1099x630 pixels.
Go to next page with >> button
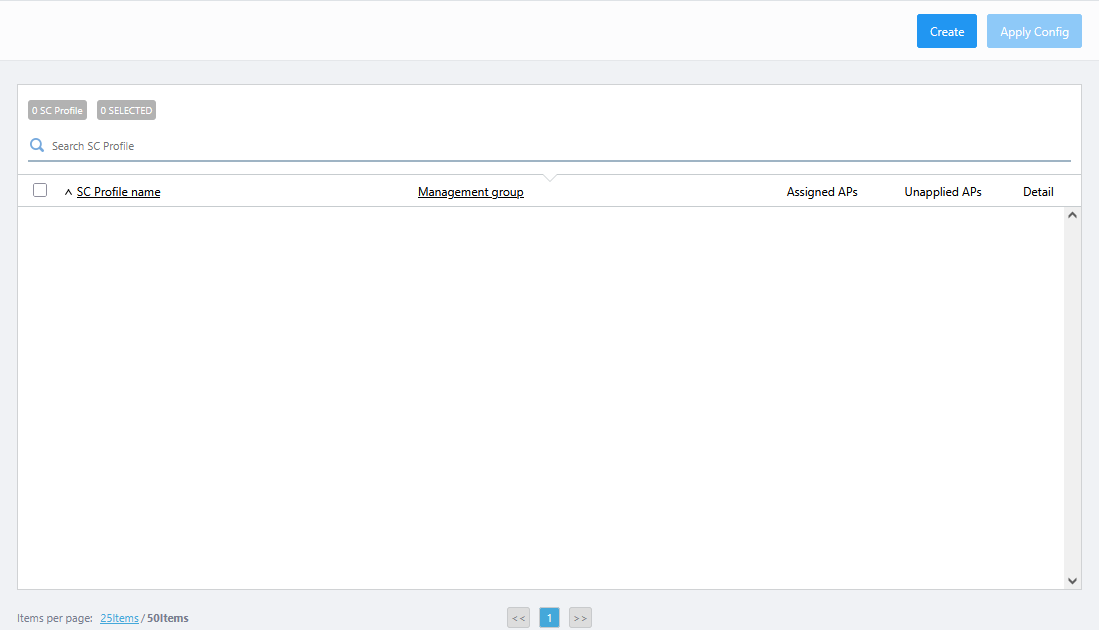pyautogui.click(x=580, y=618)
